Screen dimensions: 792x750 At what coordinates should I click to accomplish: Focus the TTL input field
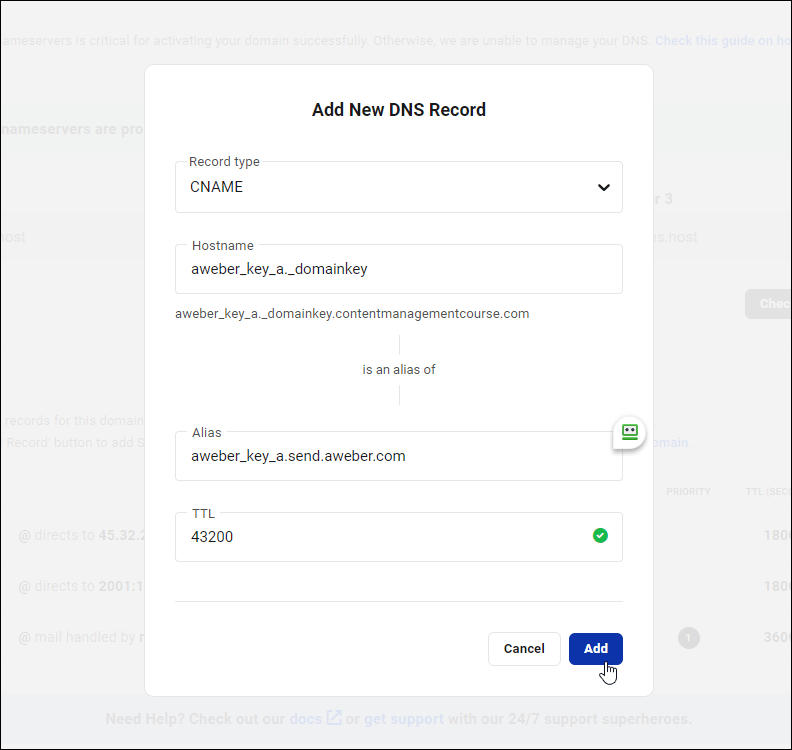[x=399, y=537]
